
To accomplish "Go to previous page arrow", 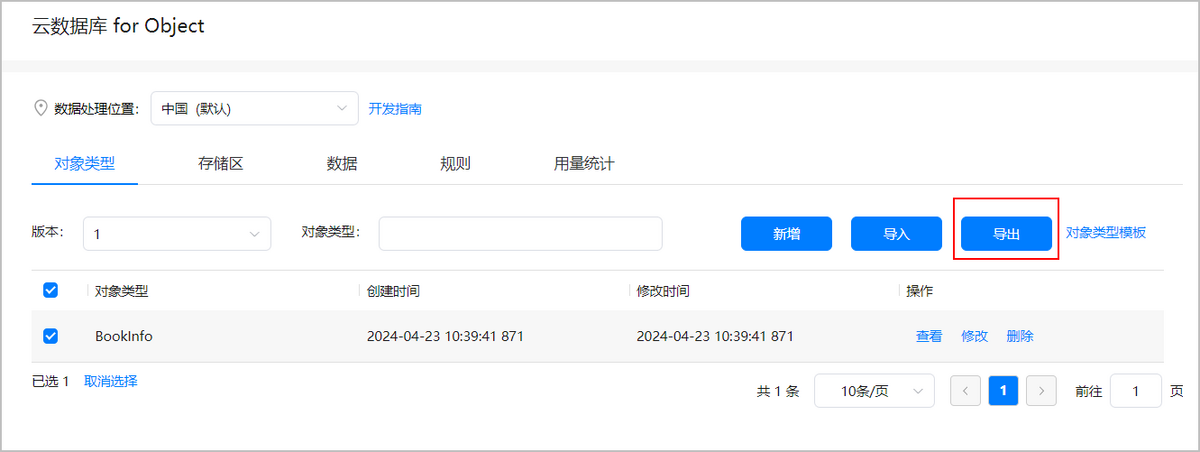I will (965, 391).
